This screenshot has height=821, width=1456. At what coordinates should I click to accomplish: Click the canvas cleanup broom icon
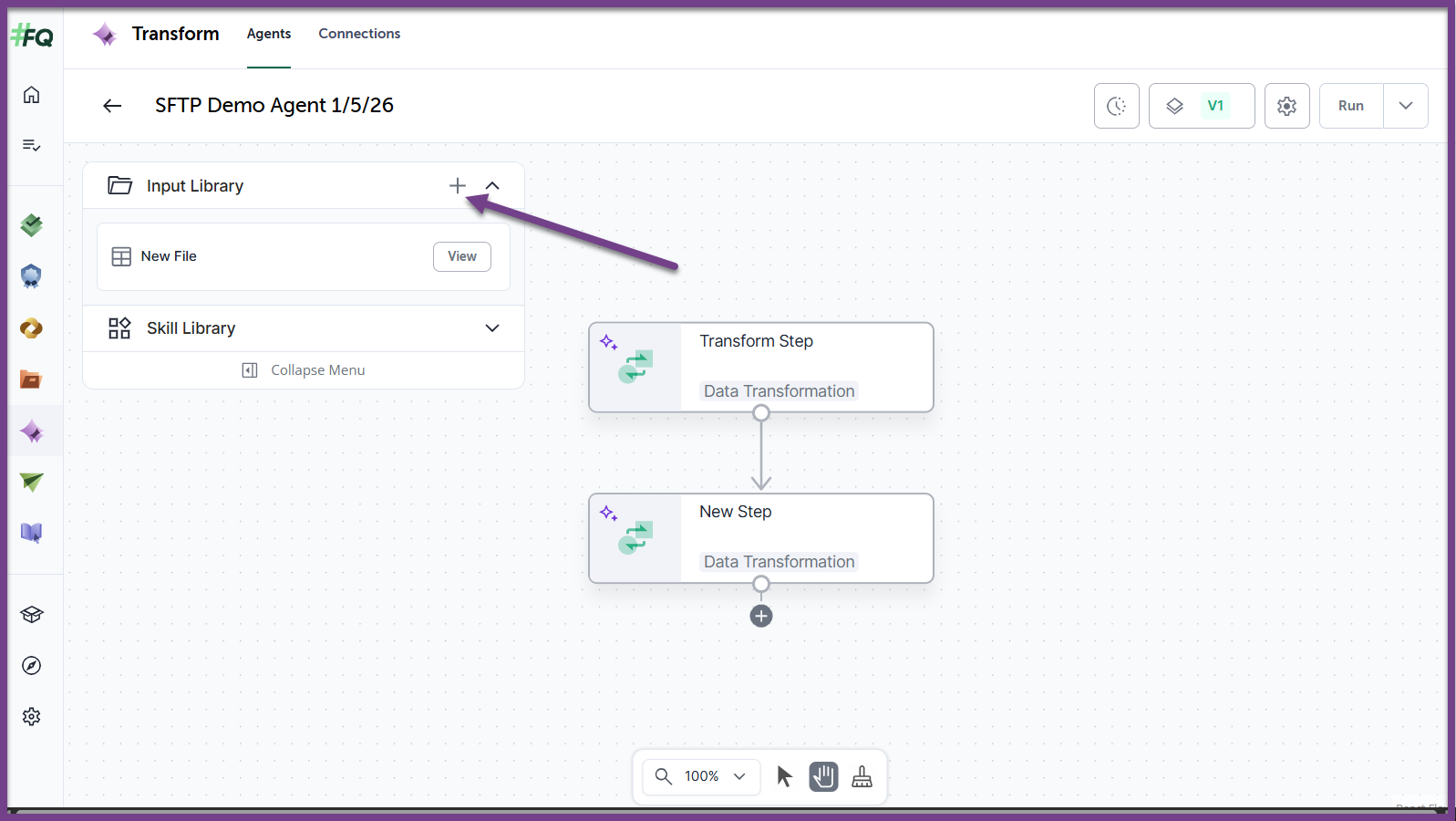click(x=862, y=776)
